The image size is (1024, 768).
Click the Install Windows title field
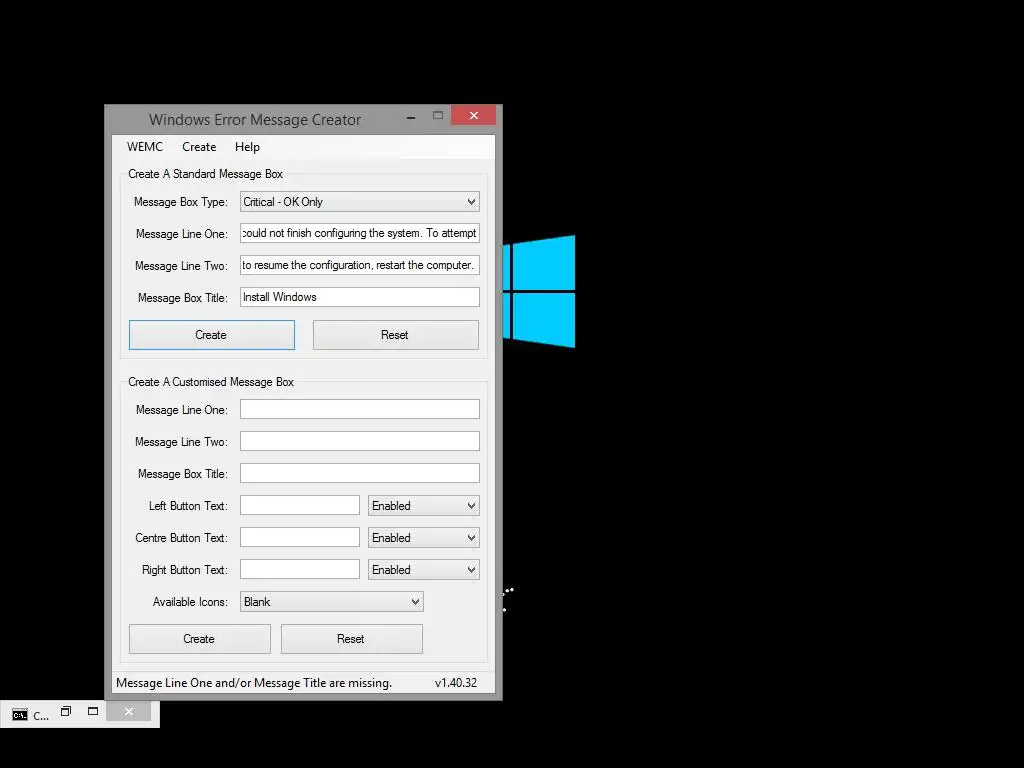tap(359, 297)
